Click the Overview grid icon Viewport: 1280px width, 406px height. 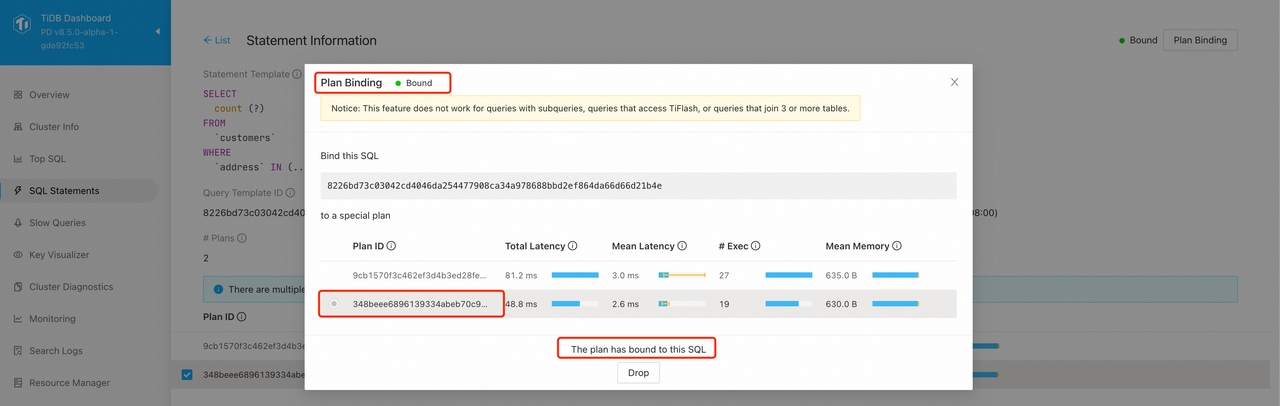point(18,95)
